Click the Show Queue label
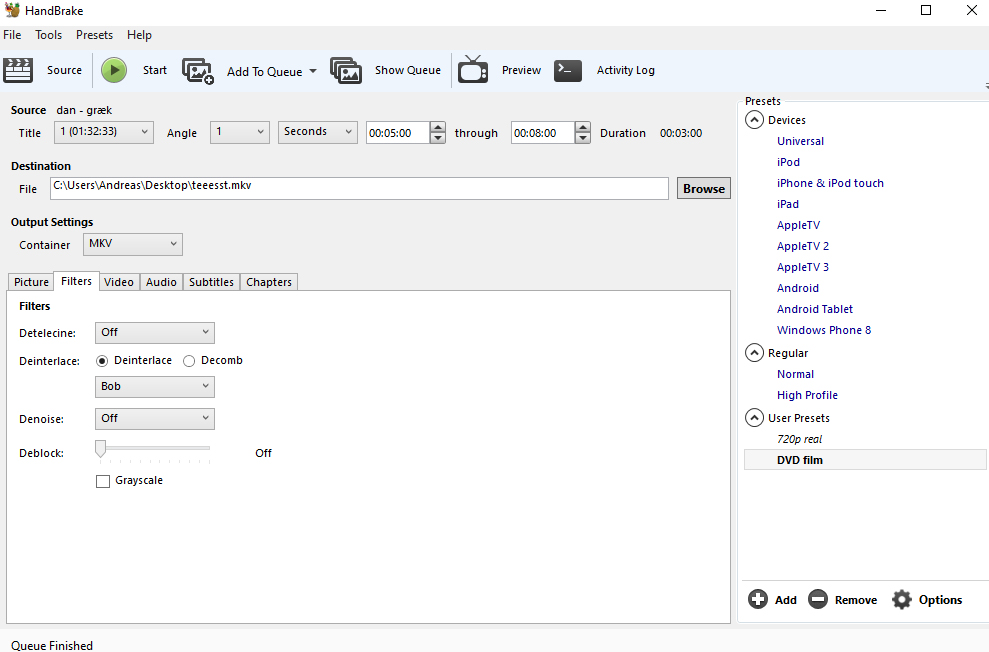The image size is (989, 652). [x=407, y=70]
